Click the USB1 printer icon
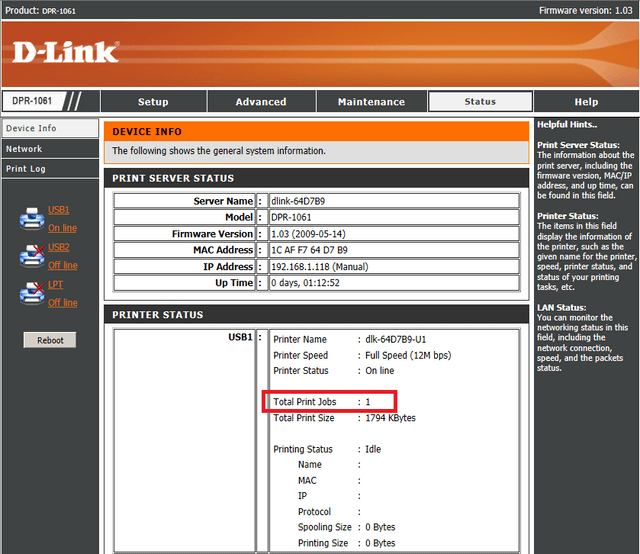The image size is (640, 554). tap(32, 218)
